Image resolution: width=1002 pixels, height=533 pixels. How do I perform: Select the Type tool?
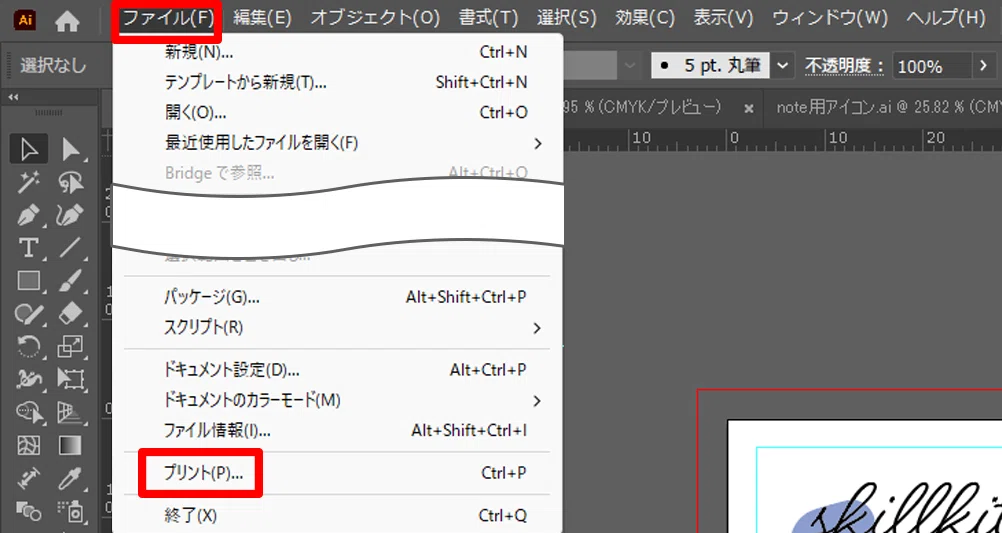pyautogui.click(x=28, y=248)
